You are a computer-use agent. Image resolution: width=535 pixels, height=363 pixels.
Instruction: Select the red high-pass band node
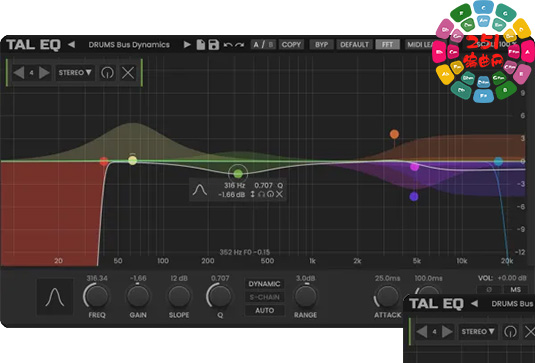pyautogui.click(x=104, y=161)
